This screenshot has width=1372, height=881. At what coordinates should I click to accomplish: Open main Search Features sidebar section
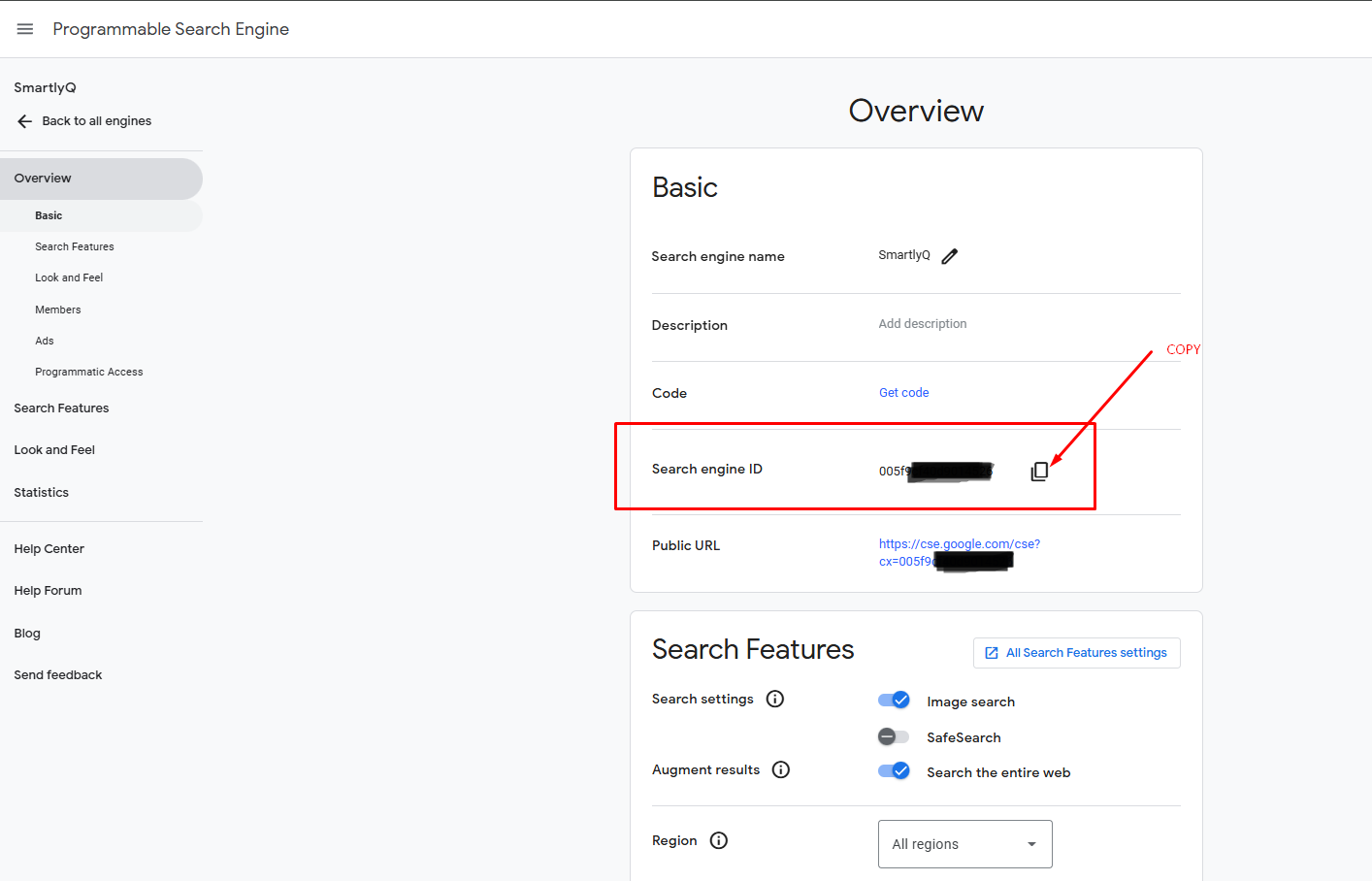click(61, 408)
